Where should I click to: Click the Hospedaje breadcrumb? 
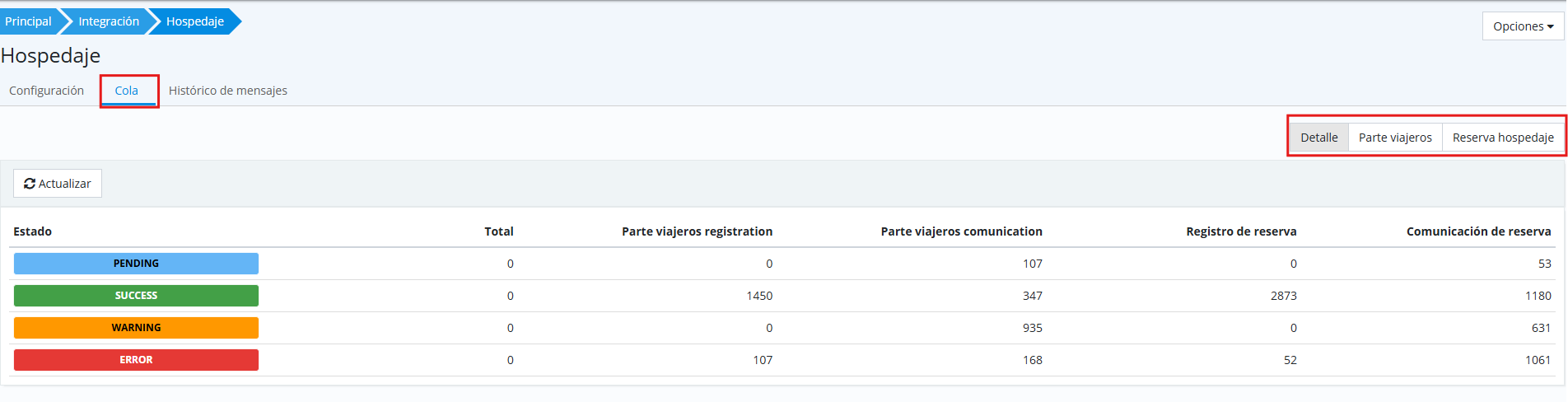(195, 21)
